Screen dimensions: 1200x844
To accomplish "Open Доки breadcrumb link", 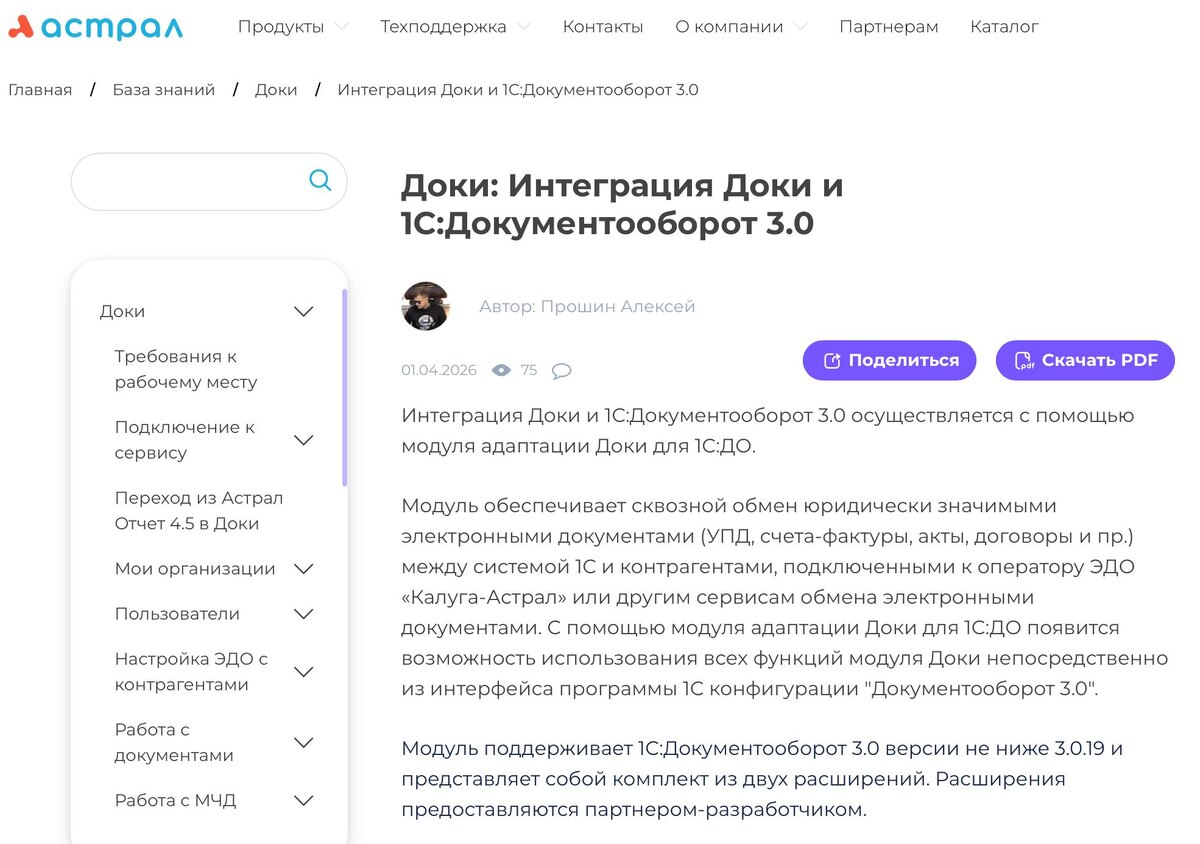I will click(276, 90).
